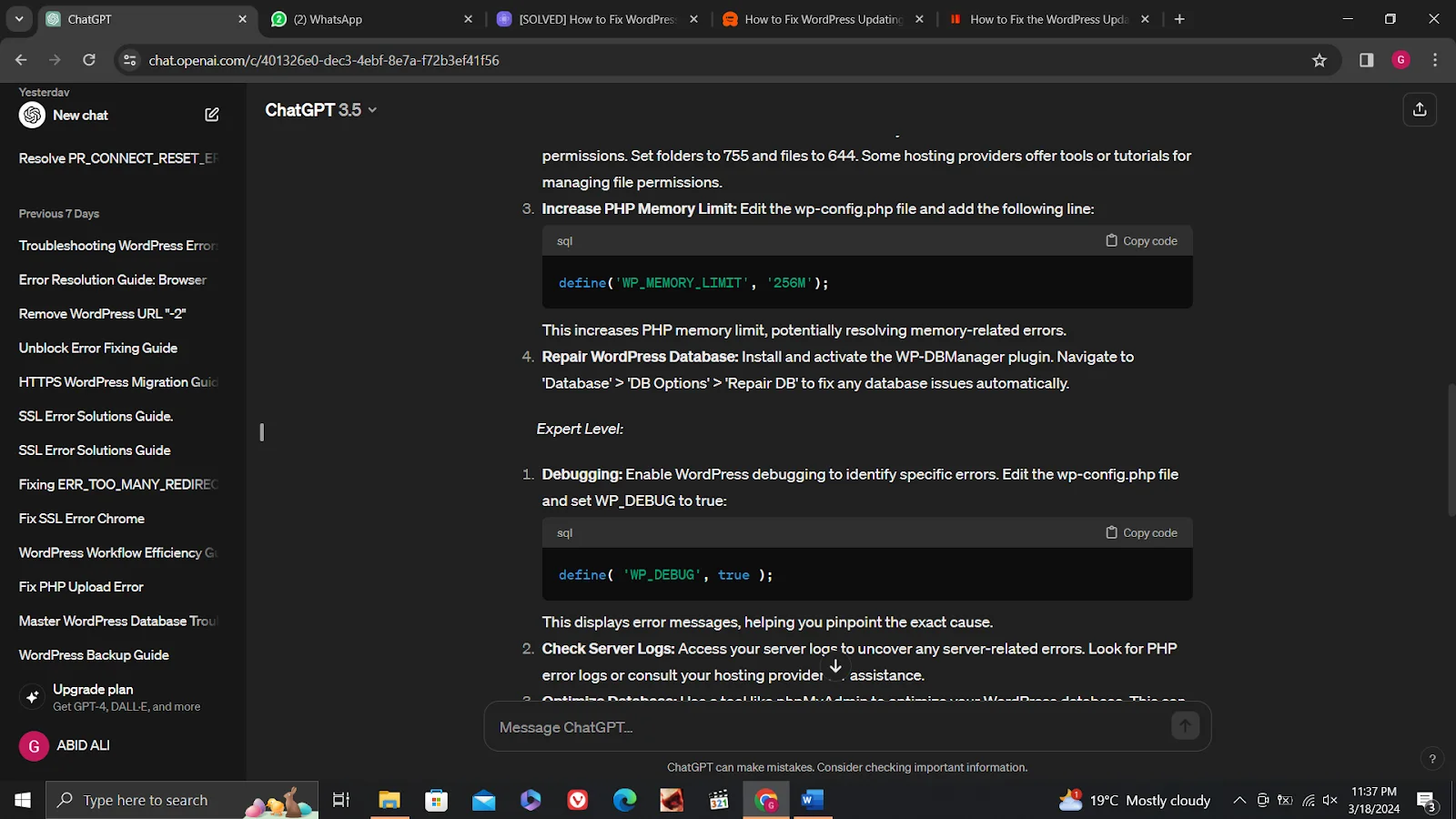The height and width of the screenshot is (819, 1456).
Task: Open the notifications center icon
Action: (x=1427, y=801)
